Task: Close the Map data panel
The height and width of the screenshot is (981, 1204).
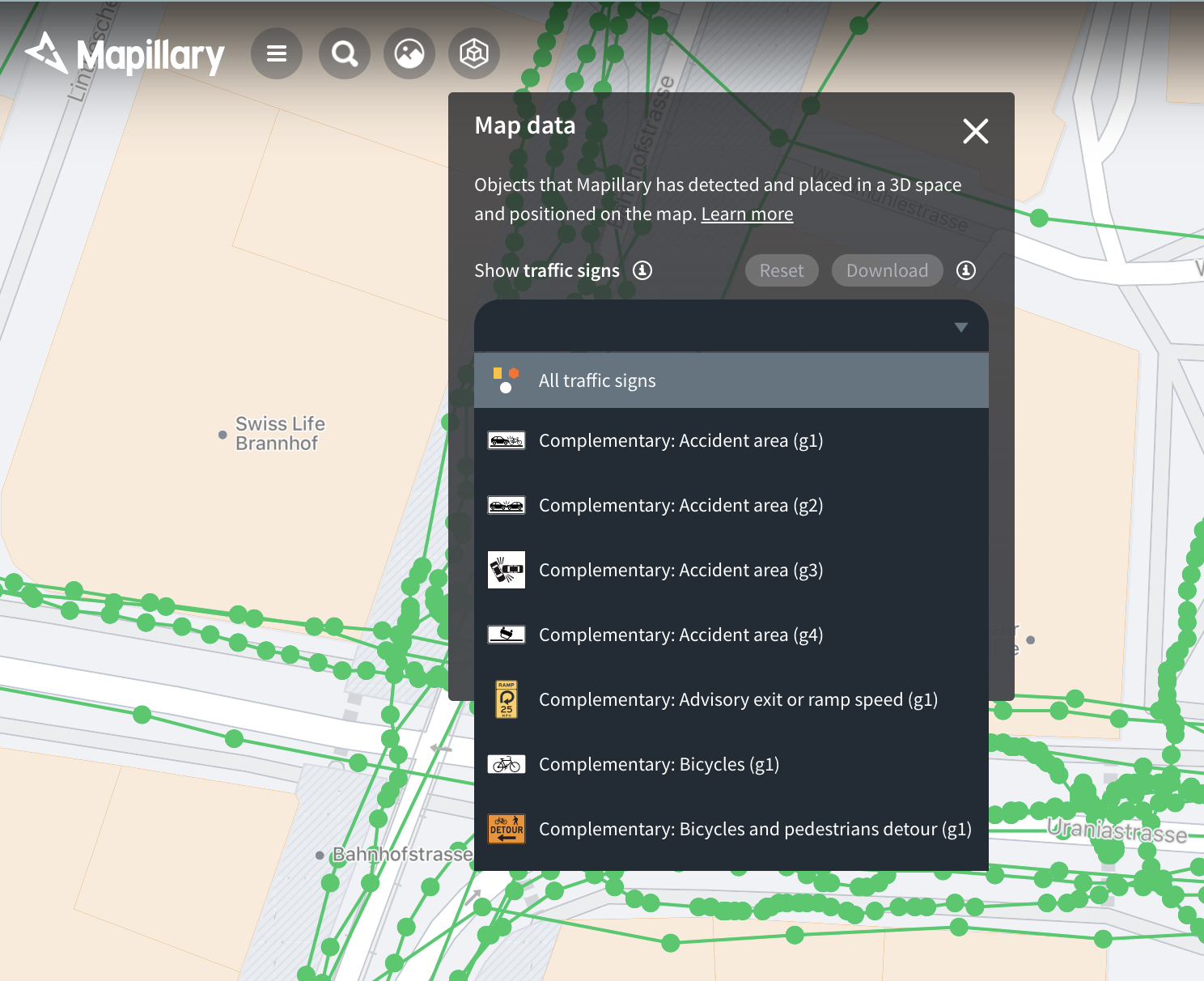Action: [x=976, y=130]
